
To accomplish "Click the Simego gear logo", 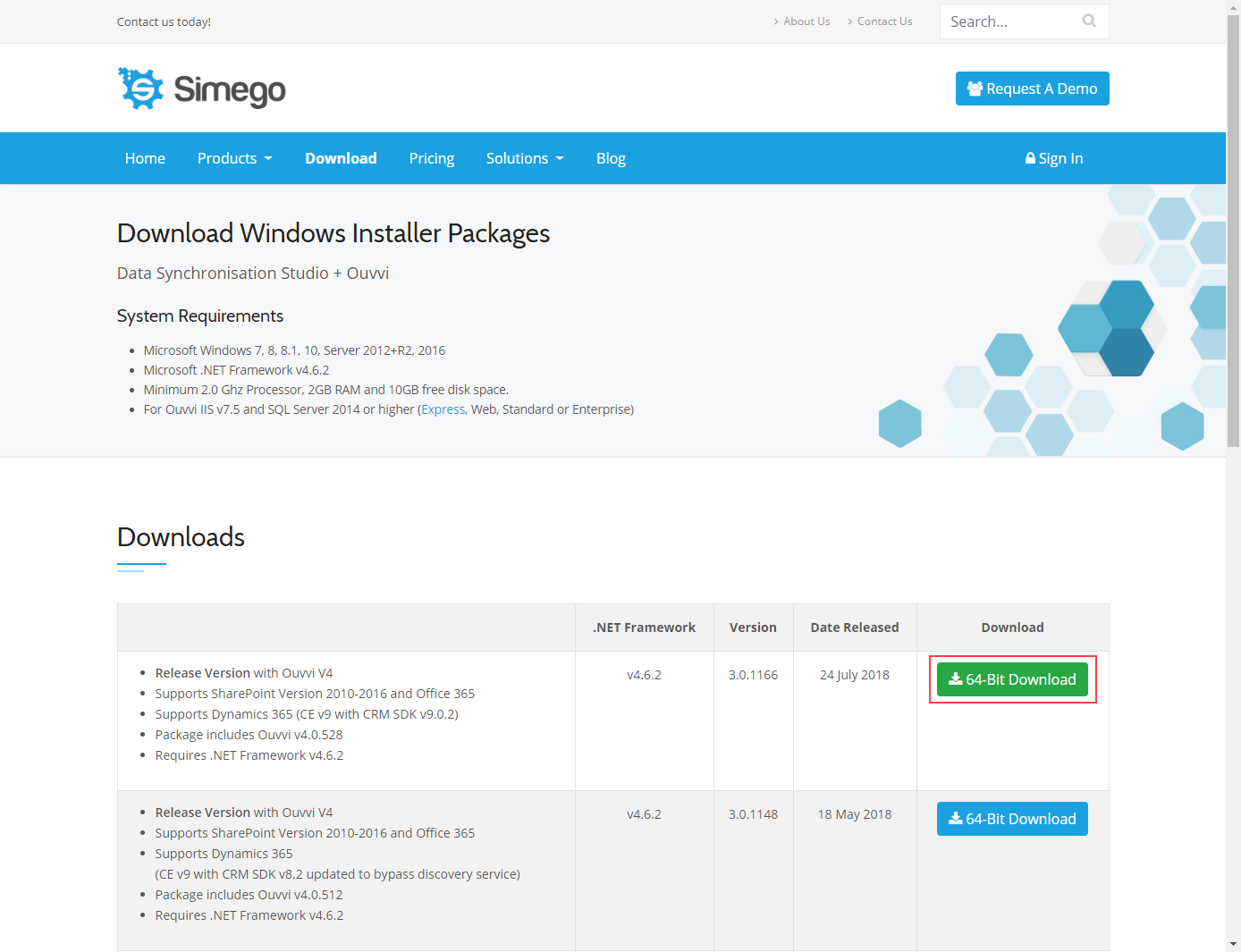I will coord(140,88).
